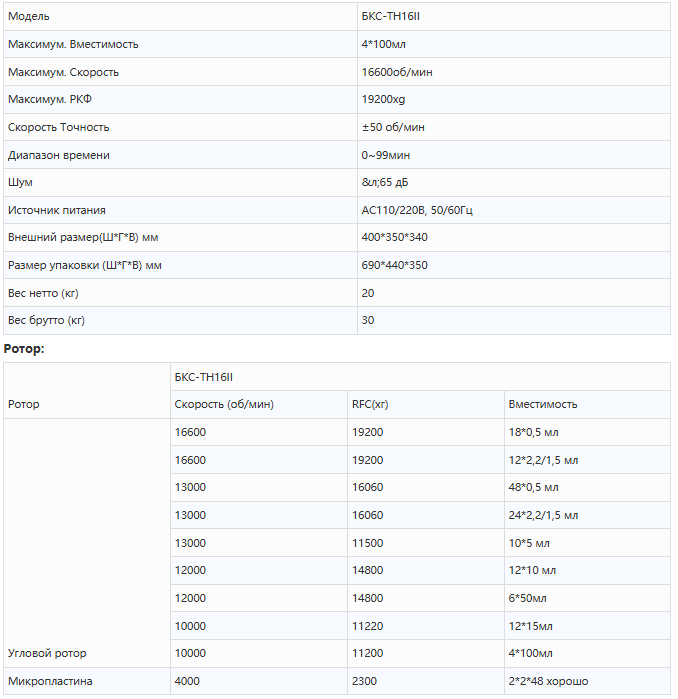Click the 400*350*340 external size value
The height and width of the screenshot is (699, 678).
[395, 238]
